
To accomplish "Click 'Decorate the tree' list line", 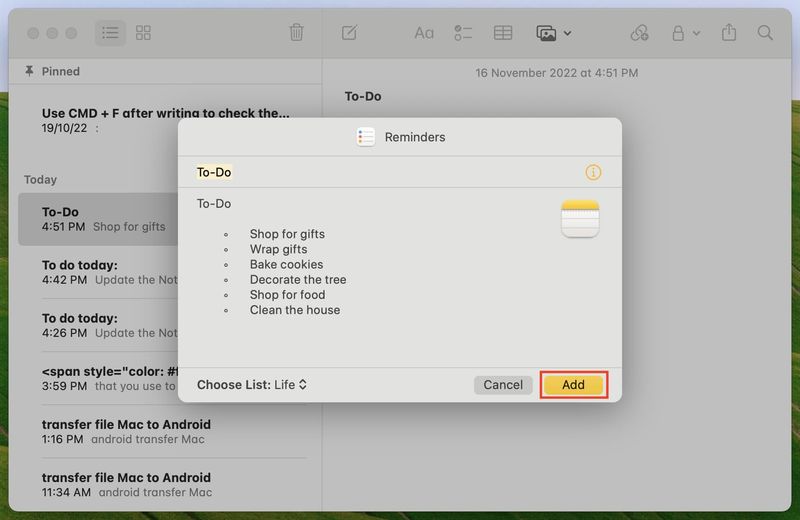I will 298,280.
